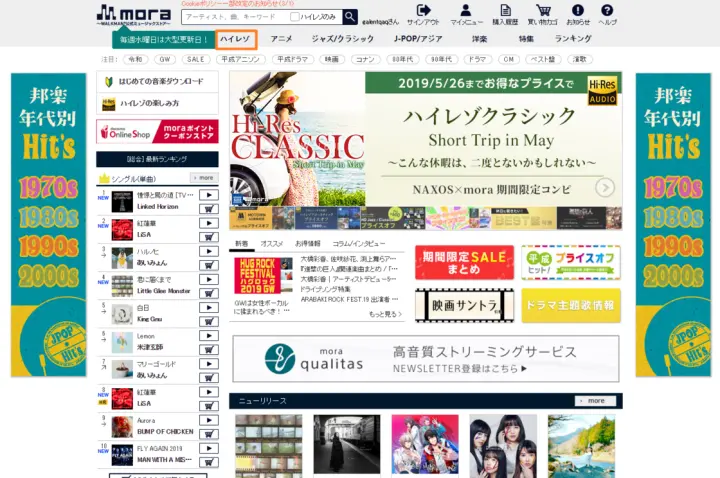This screenshot has height=478, width=720.
Task: Open the help question mark icon
Action: pyautogui.click(x=607, y=10)
